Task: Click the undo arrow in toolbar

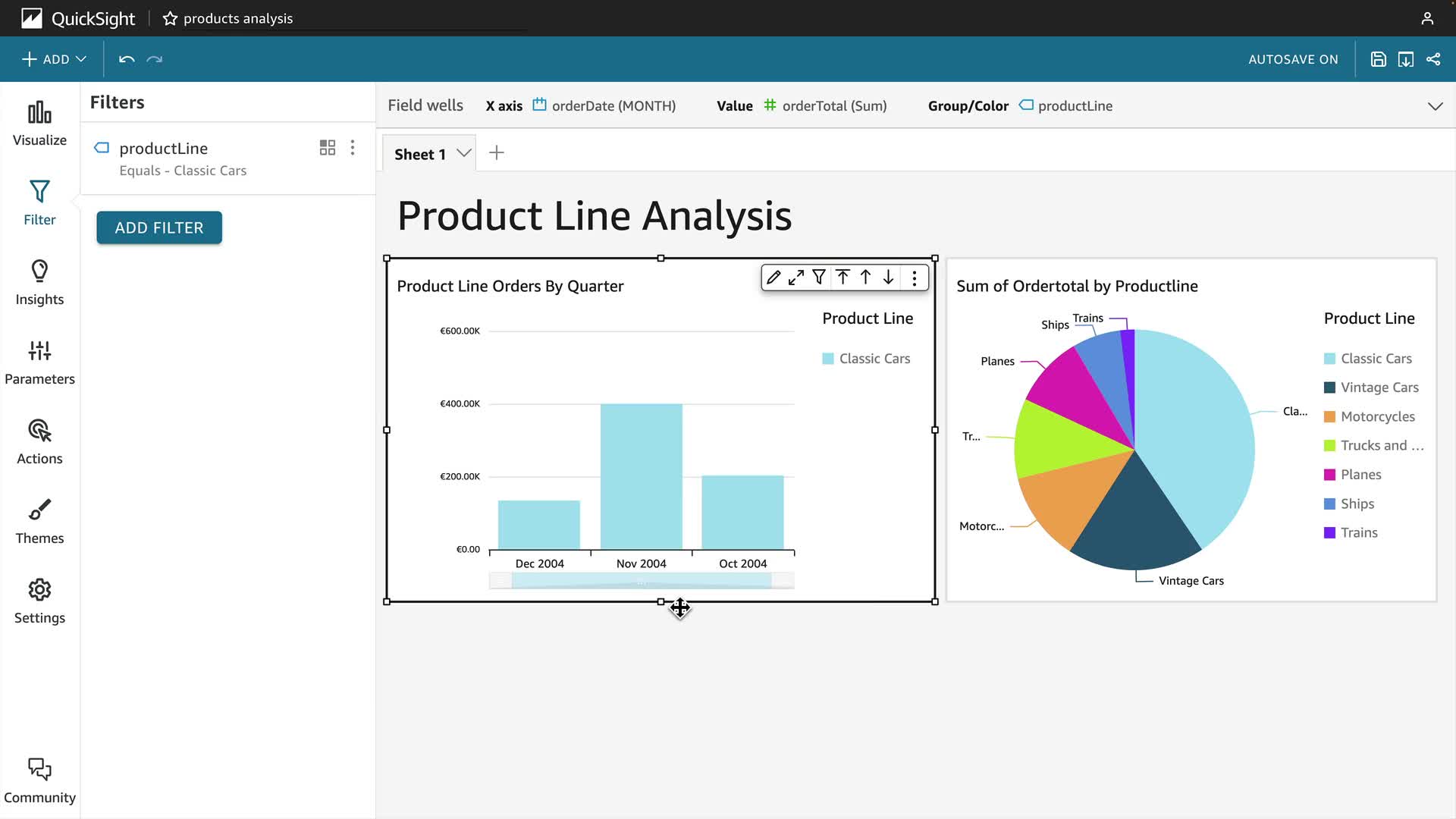Action: (127, 59)
